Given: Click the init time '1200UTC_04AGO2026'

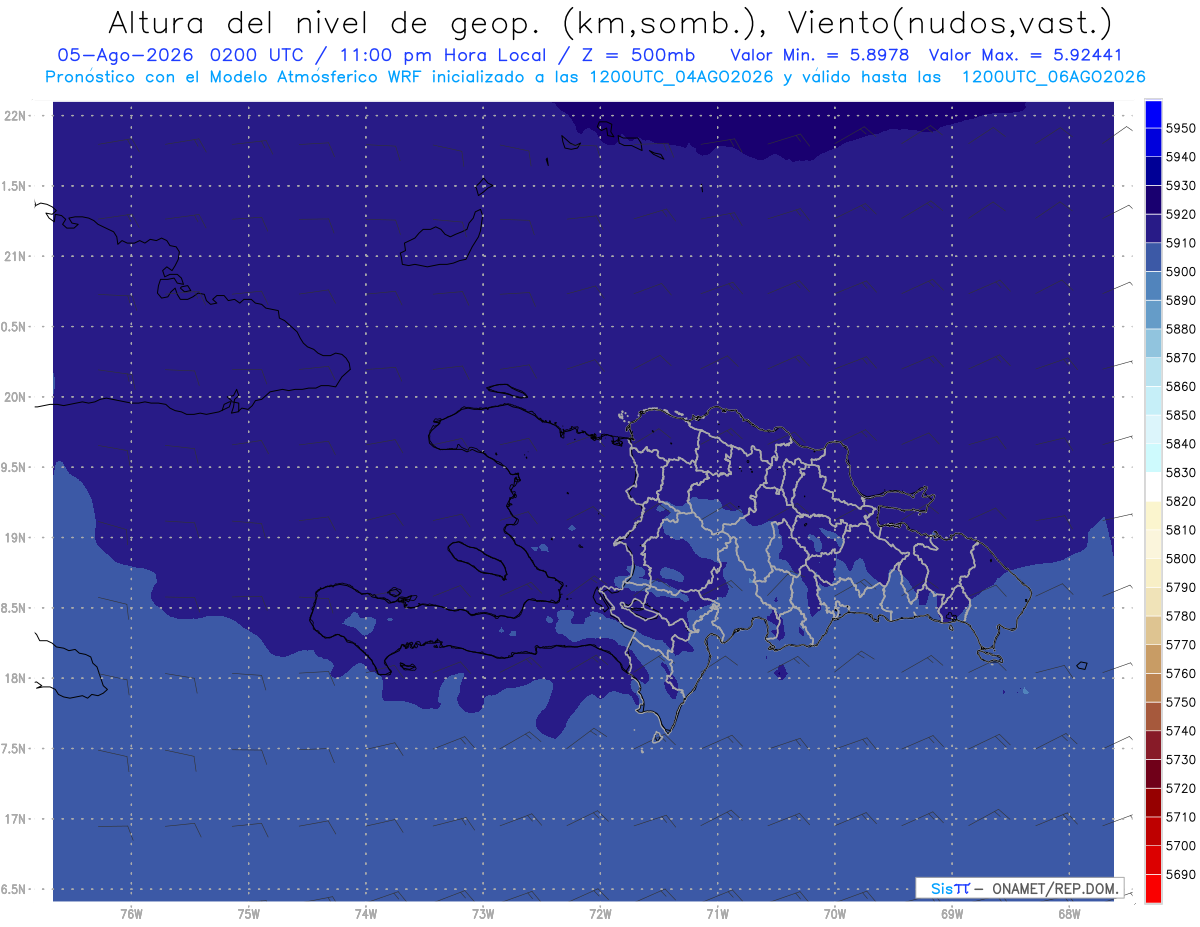Looking at the screenshot, I should (x=683, y=77).
